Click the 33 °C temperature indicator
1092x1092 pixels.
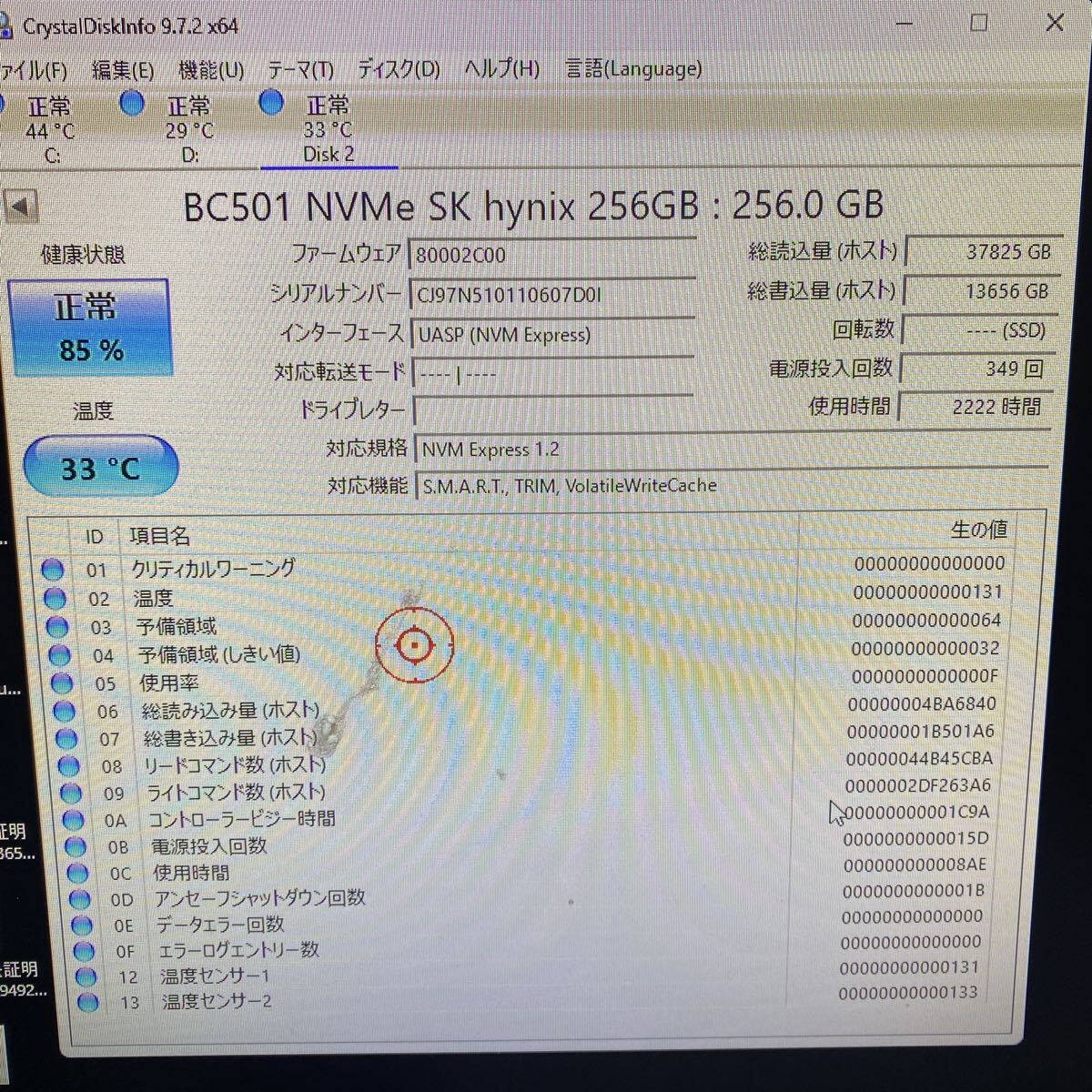[x=100, y=467]
